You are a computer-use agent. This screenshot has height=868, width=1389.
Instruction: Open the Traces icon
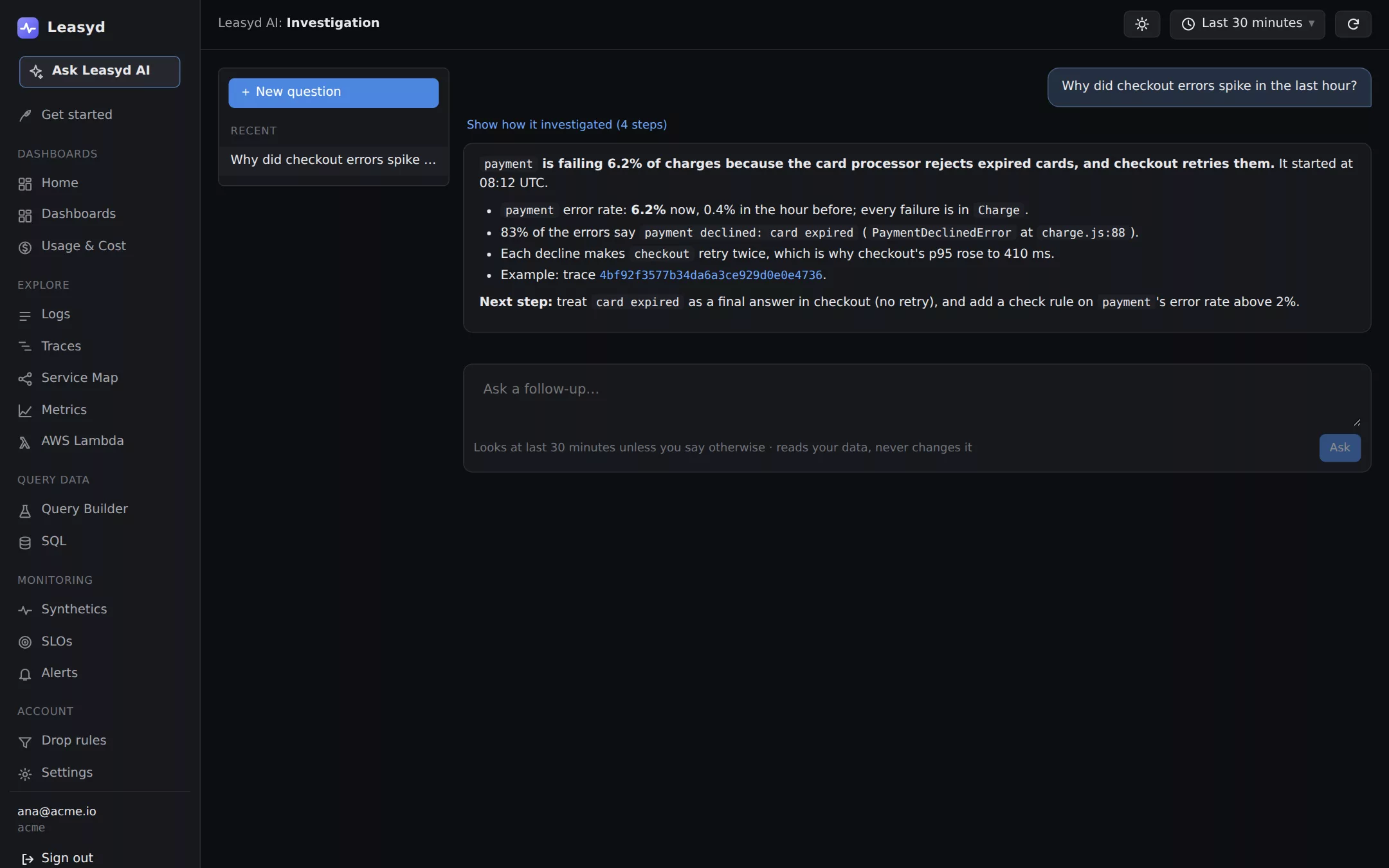tap(25, 347)
